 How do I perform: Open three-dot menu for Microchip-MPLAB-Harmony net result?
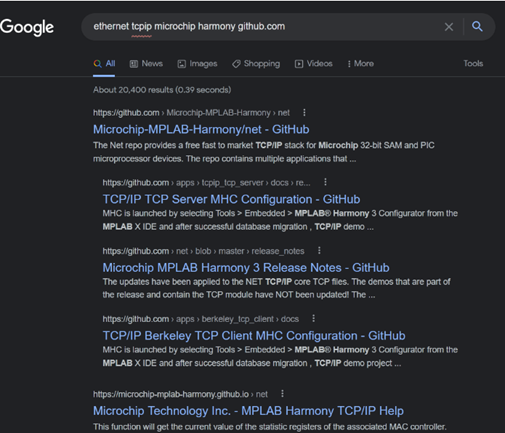click(x=304, y=113)
